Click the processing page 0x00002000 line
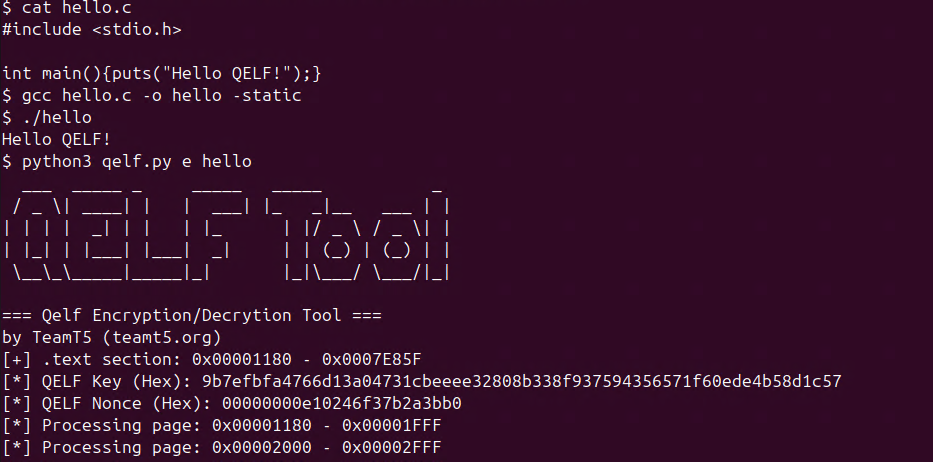Screen dimensions: 933x462 tap(222, 447)
